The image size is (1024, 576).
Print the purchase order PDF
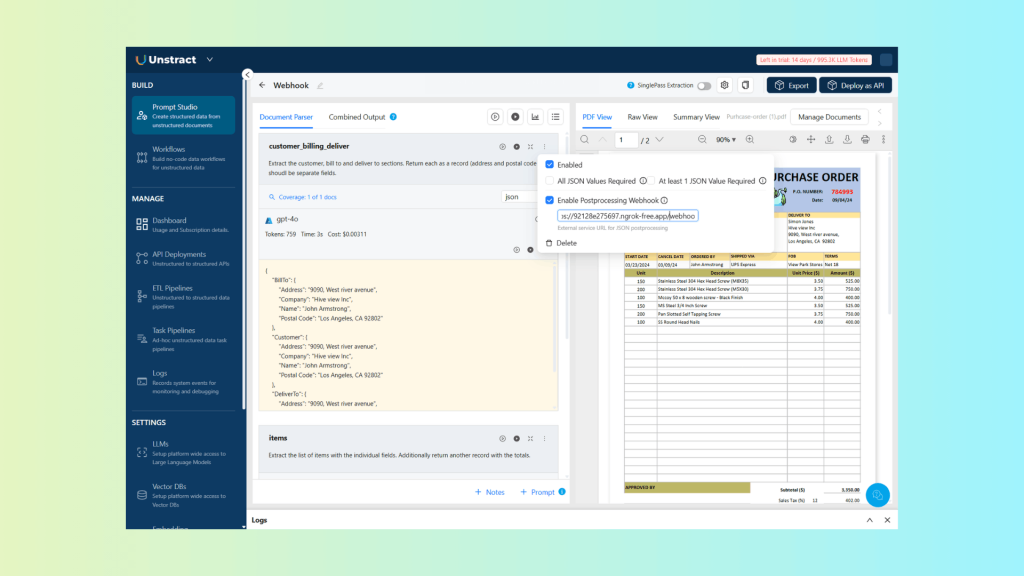(x=865, y=140)
